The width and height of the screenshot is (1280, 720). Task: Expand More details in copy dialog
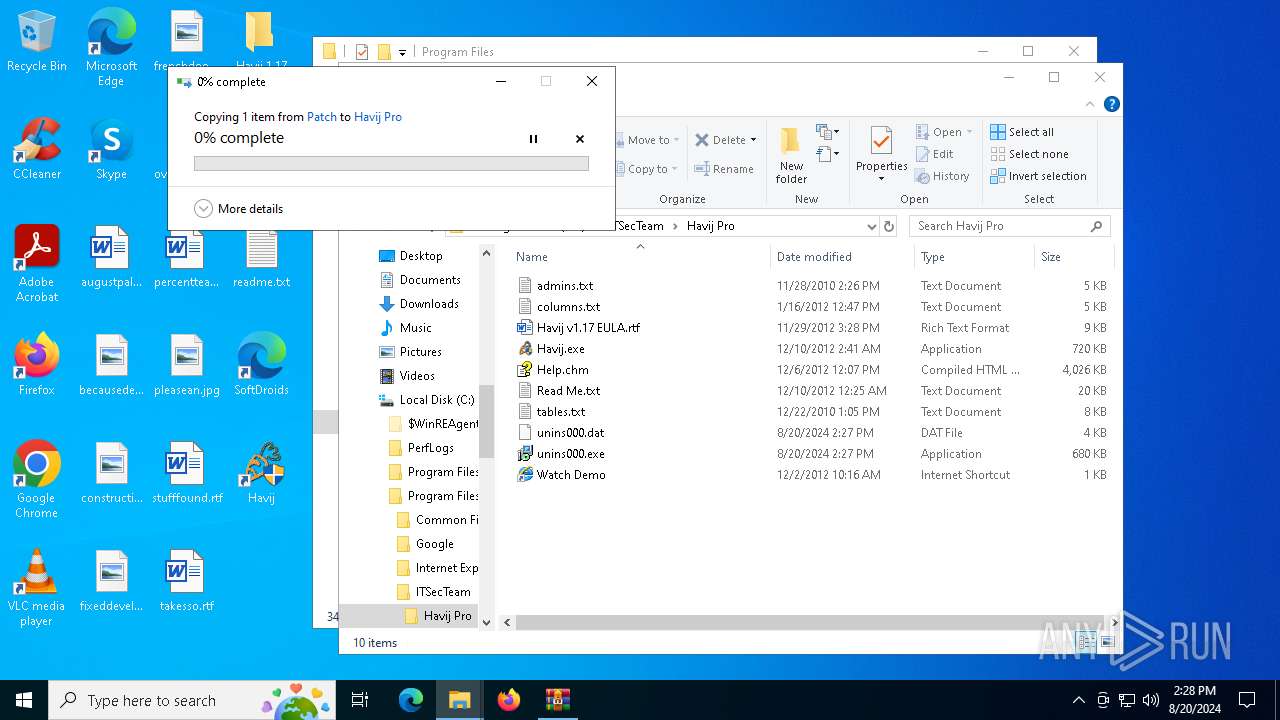point(238,209)
